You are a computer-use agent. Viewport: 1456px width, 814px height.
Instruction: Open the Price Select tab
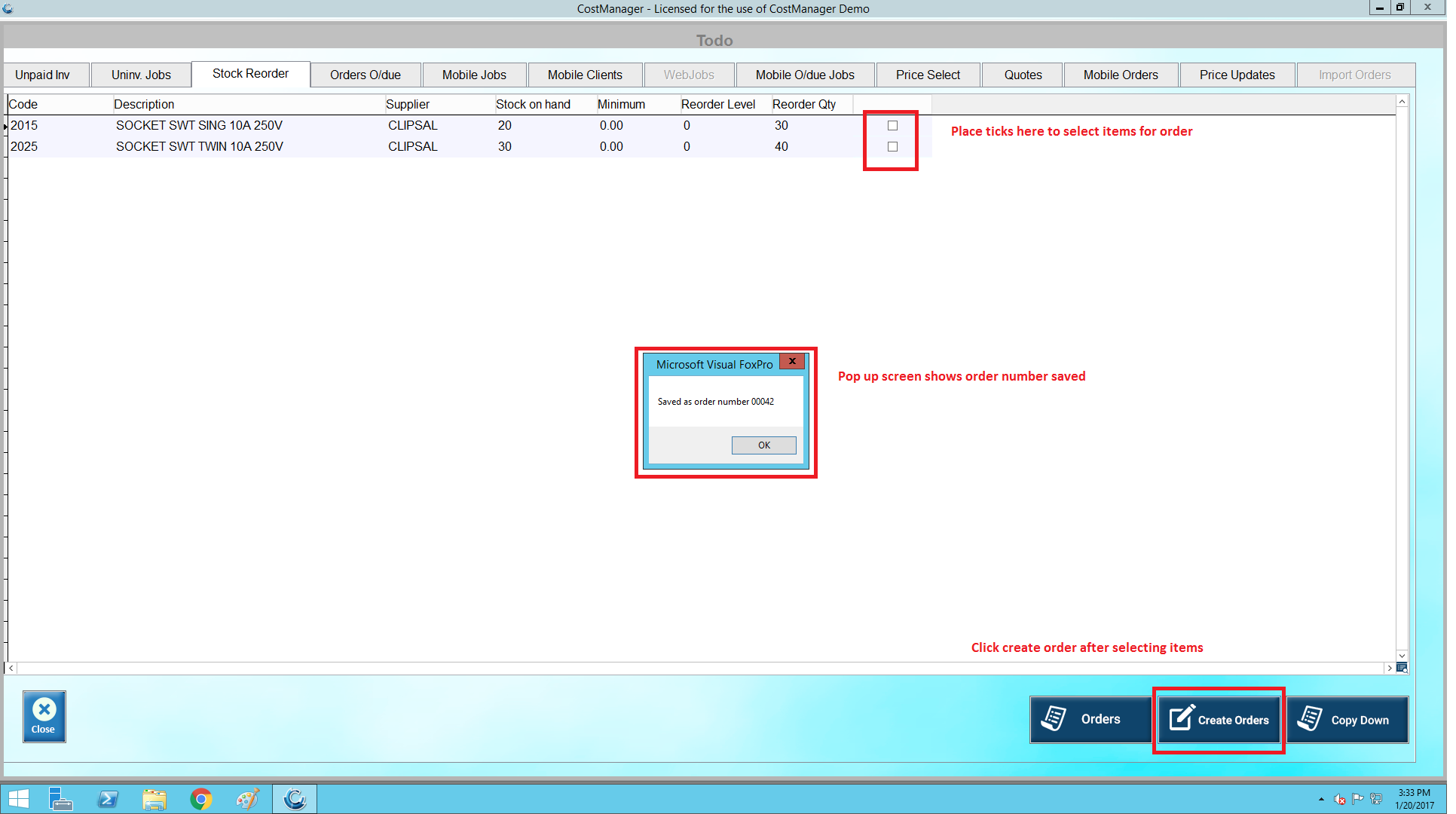pyautogui.click(x=927, y=75)
